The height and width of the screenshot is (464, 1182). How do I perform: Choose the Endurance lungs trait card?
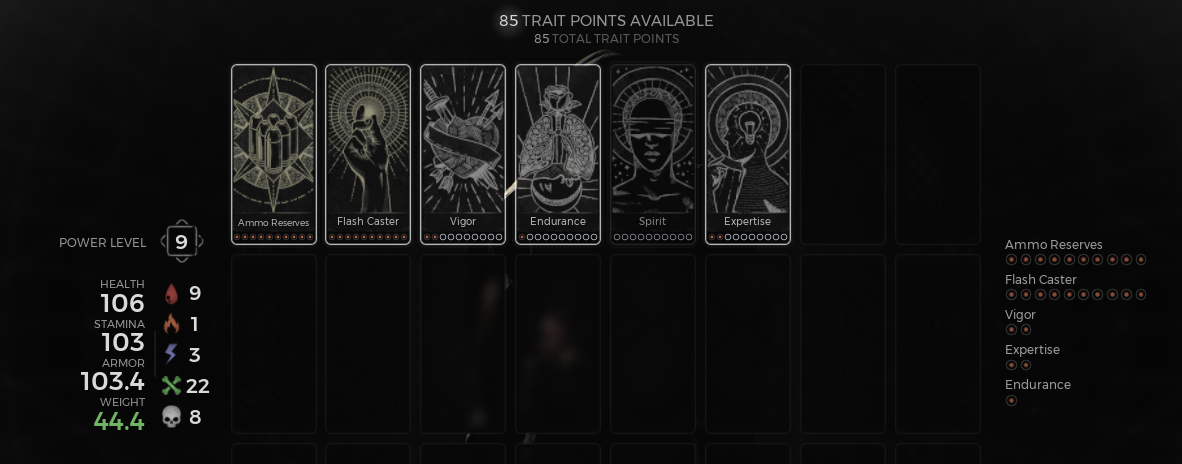pyautogui.click(x=558, y=154)
